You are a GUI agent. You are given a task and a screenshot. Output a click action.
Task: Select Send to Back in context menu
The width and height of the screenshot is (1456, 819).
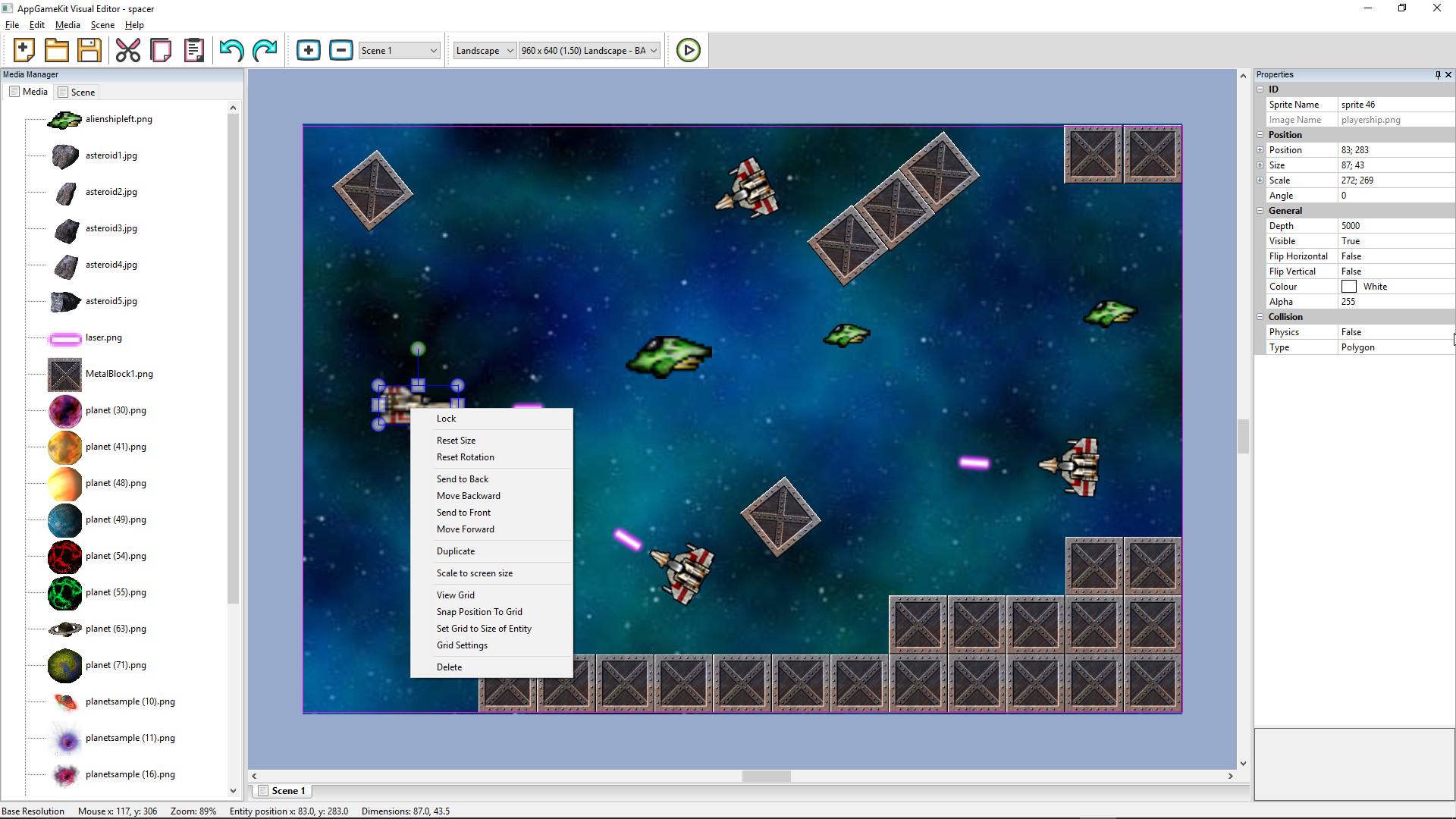click(463, 479)
